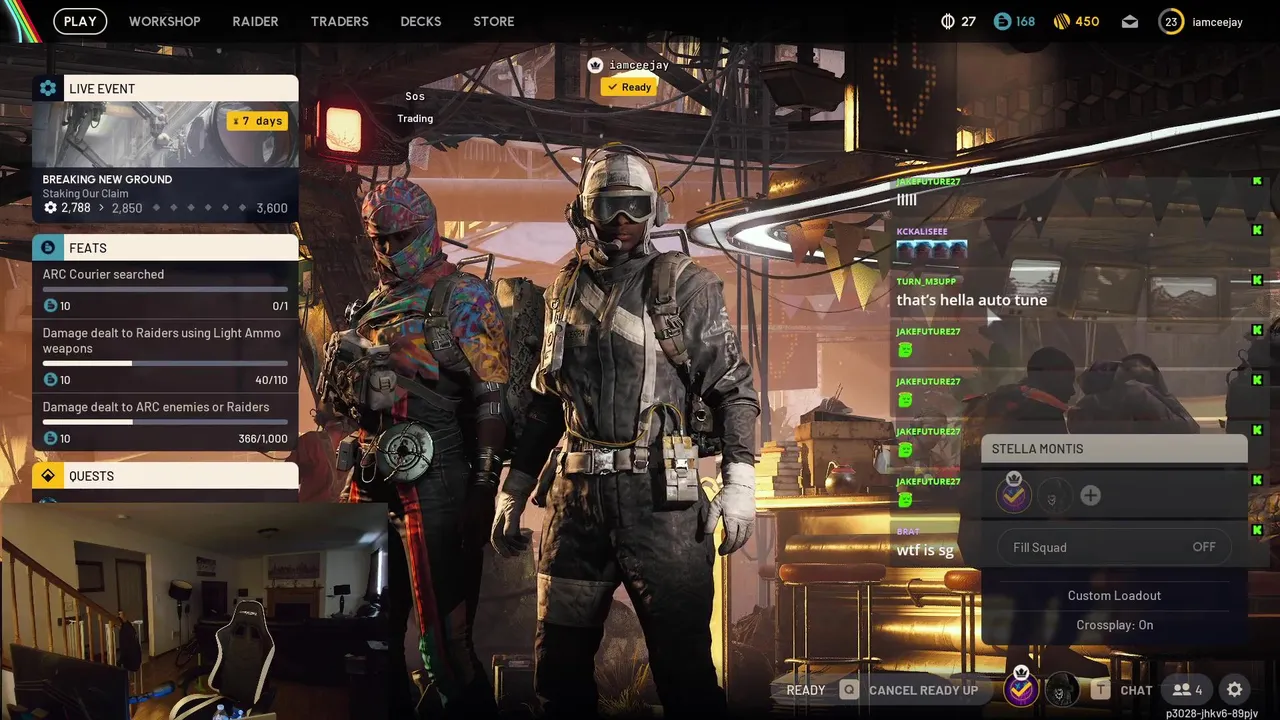Screen dimensions: 1280x720
Task: Select the PLAY tab
Action: pyautogui.click(x=80, y=21)
